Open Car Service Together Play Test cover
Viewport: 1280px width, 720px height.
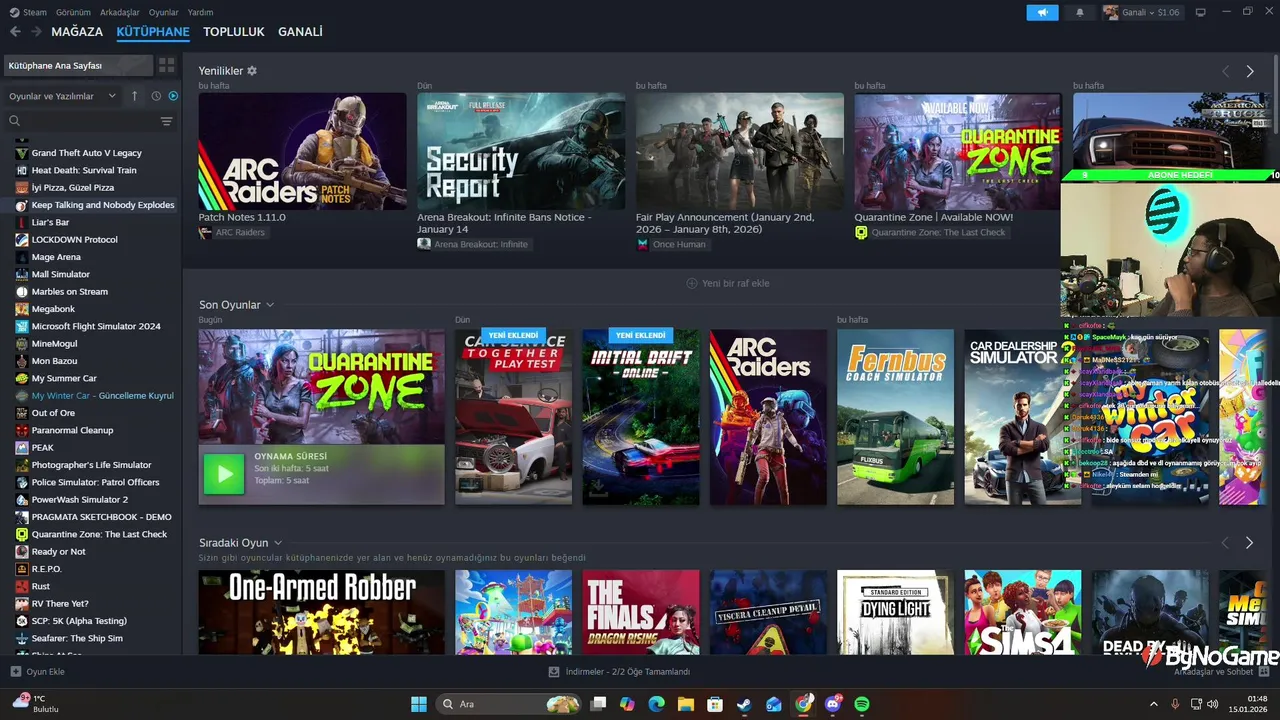tap(514, 417)
